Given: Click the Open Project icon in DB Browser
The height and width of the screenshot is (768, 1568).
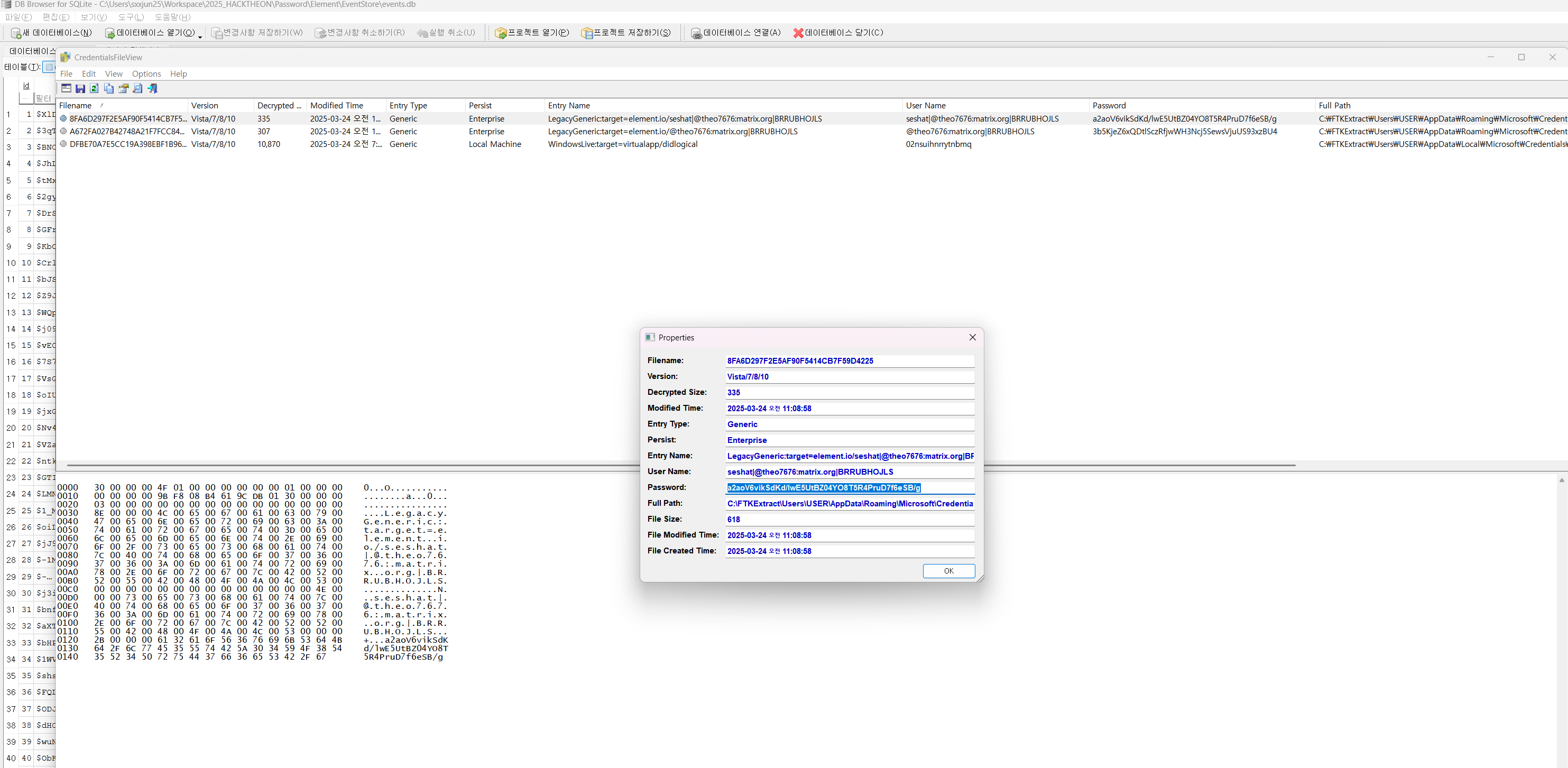Looking at the screenshot, I should click(x=501, y=33).
